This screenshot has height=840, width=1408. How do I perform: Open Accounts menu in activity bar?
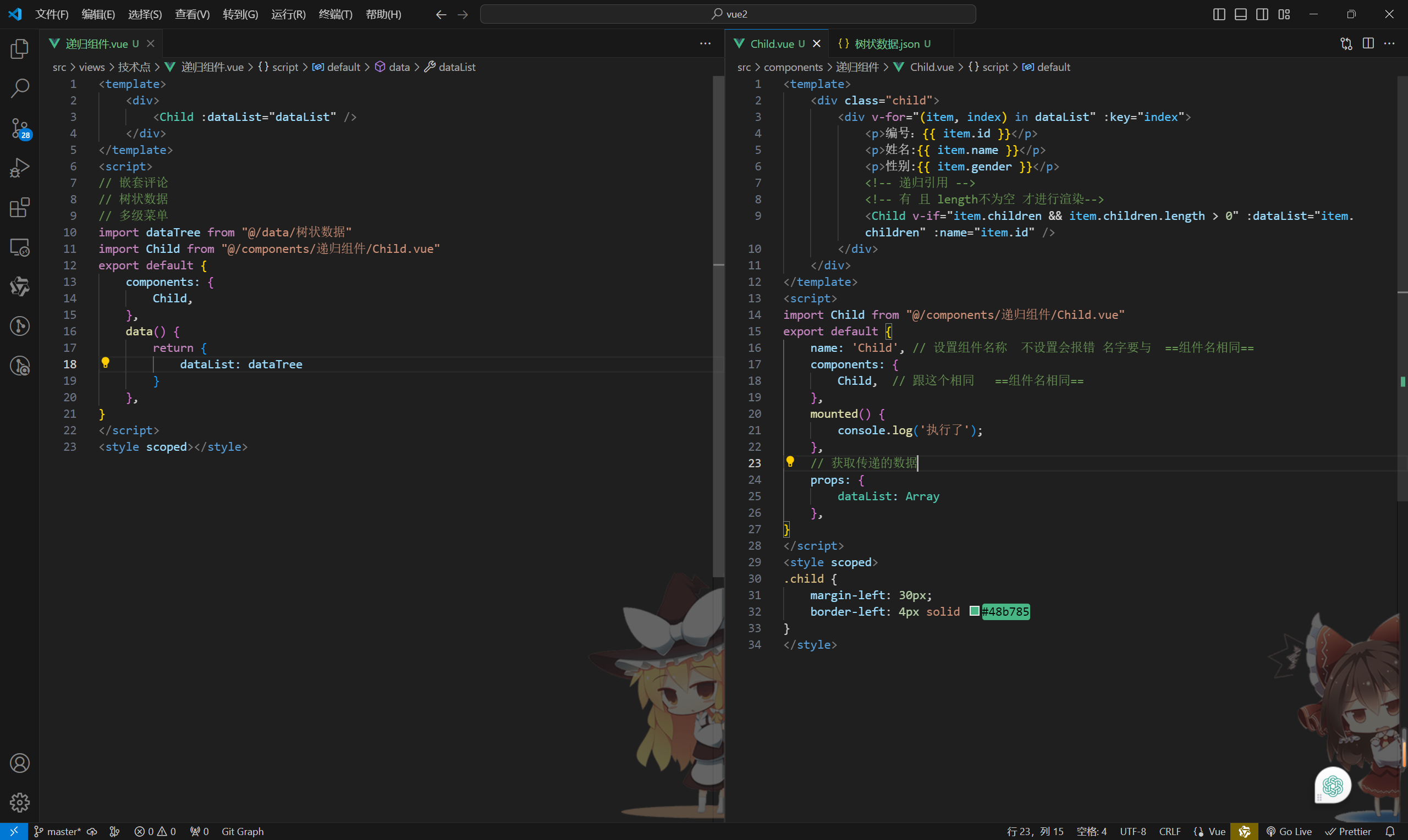pyautogui.click(x=20, y=763)
